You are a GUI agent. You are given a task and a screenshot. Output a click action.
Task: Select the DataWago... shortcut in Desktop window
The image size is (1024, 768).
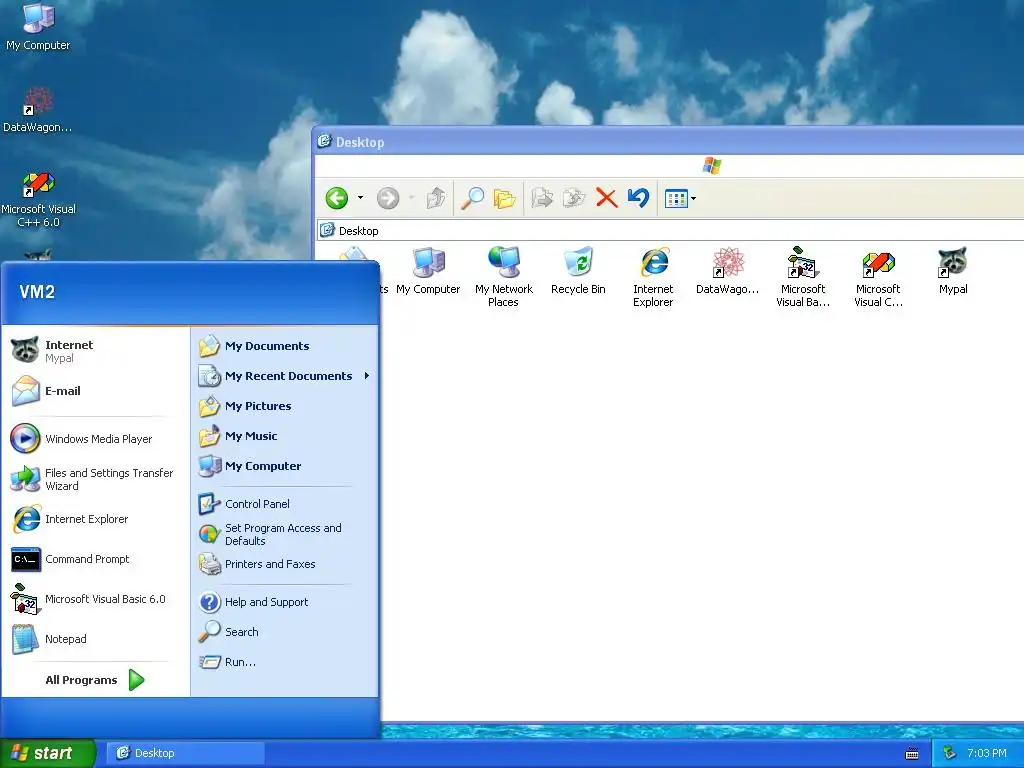pos(728,272)
